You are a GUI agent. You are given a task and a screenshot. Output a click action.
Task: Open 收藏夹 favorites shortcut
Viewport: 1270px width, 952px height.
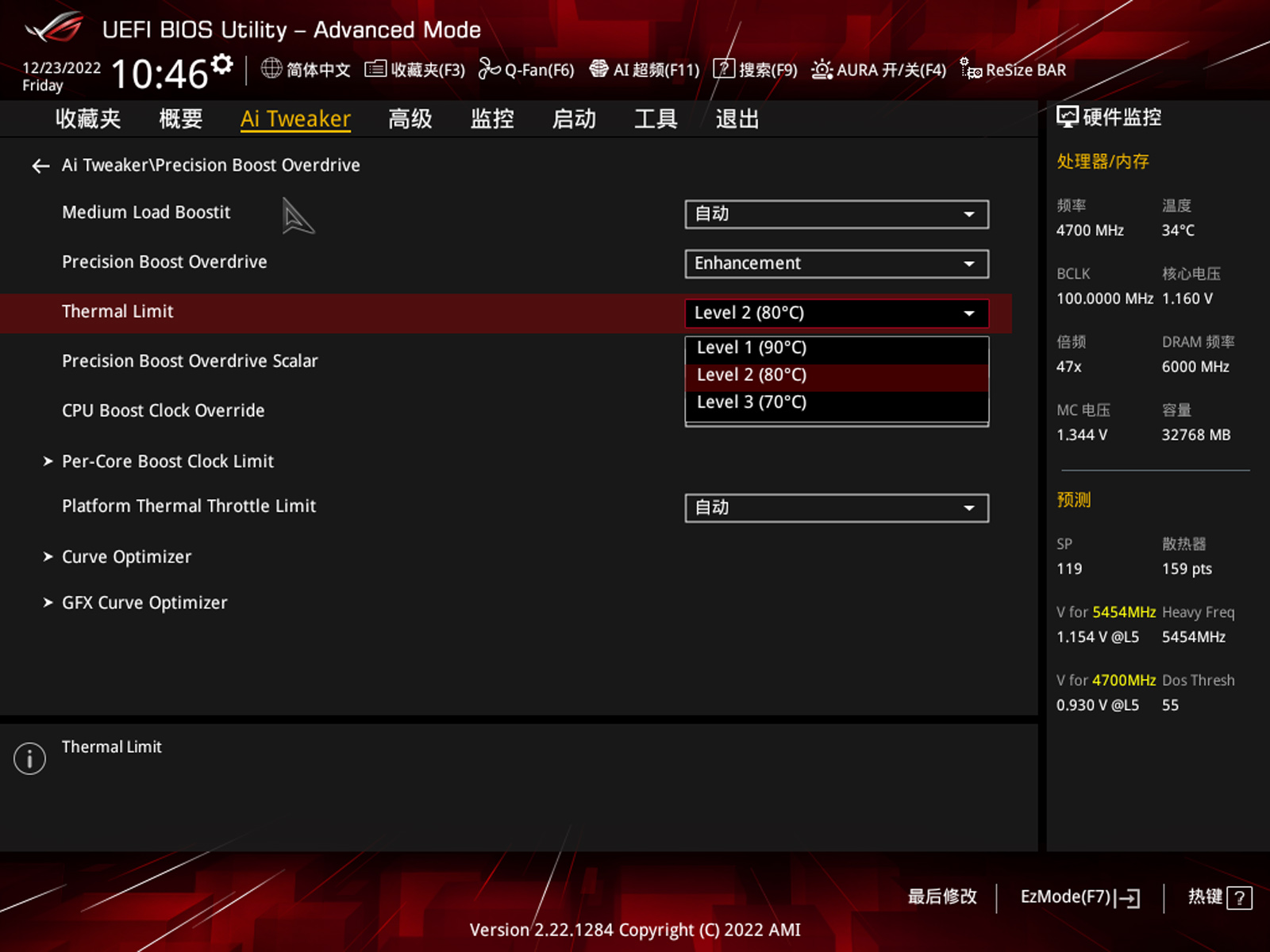point(413,70)
